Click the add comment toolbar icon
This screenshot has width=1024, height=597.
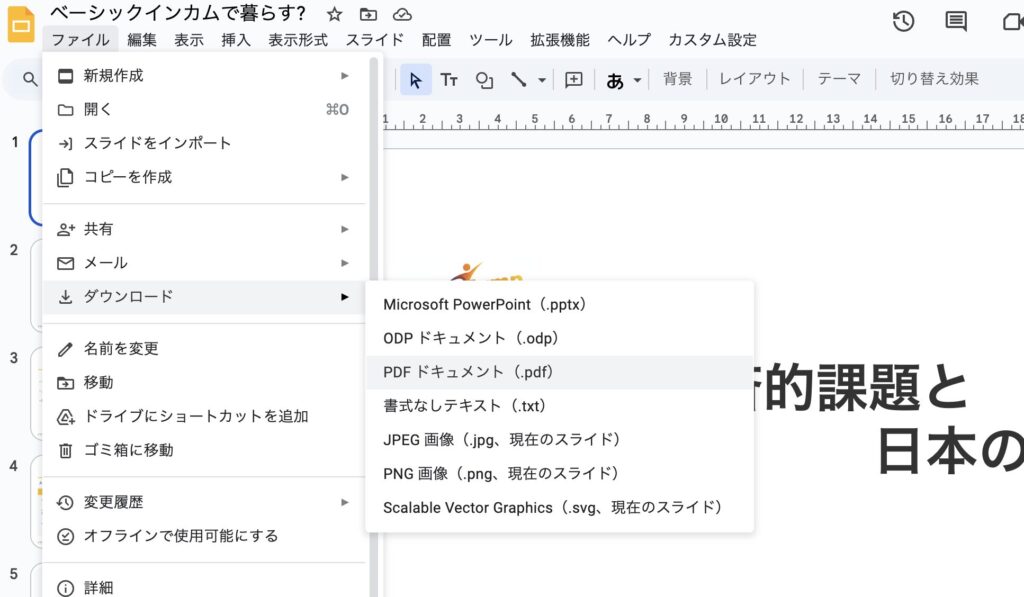pos(574,80)
